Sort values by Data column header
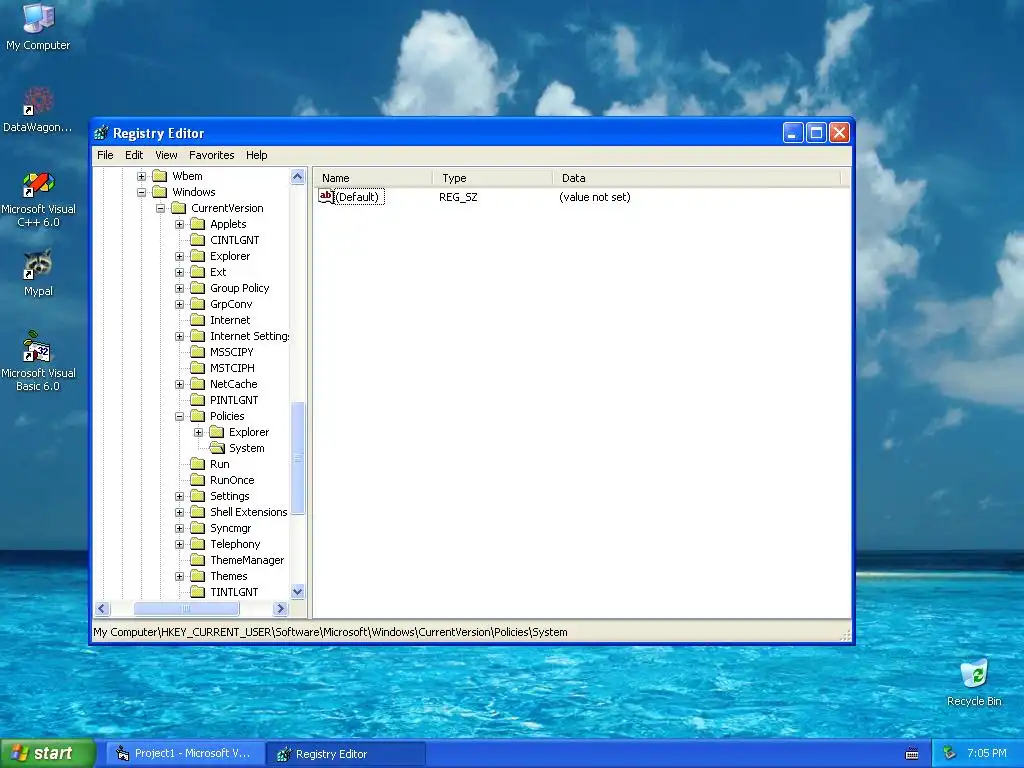1024x768 pixels. (697, 178)
